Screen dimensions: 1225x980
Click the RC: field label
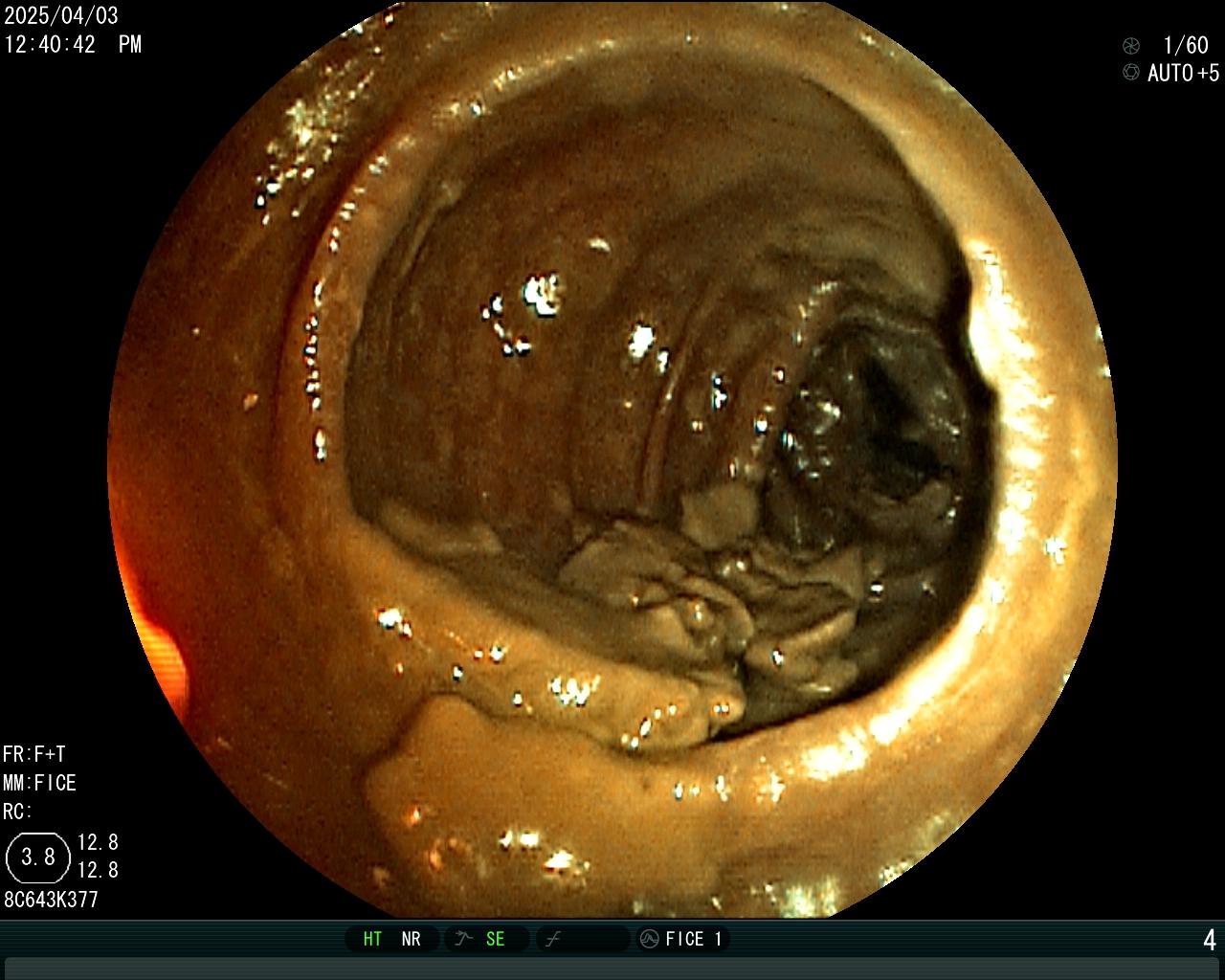(x=17, y=812)
